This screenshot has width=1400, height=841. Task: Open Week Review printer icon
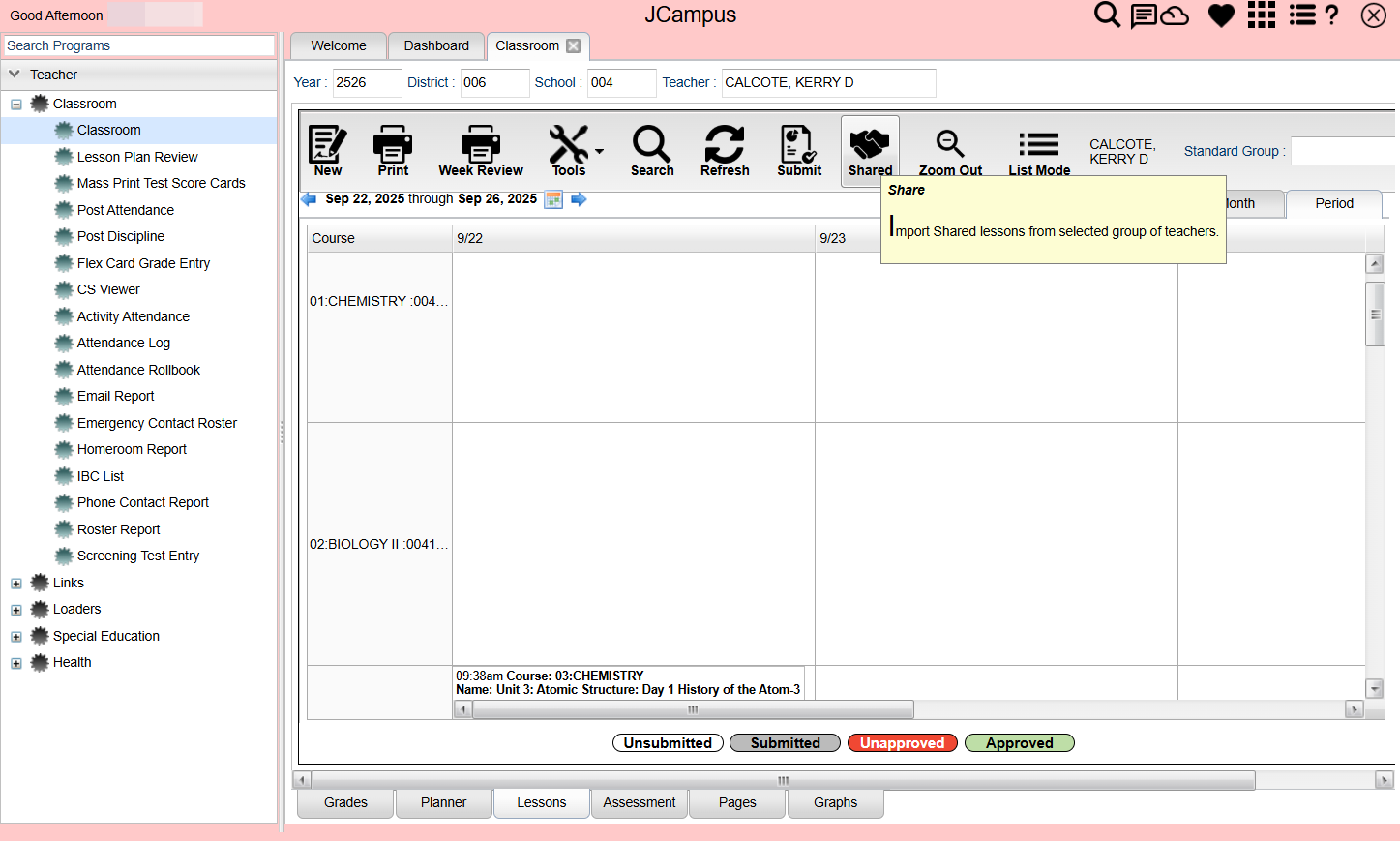click(481, 150)
